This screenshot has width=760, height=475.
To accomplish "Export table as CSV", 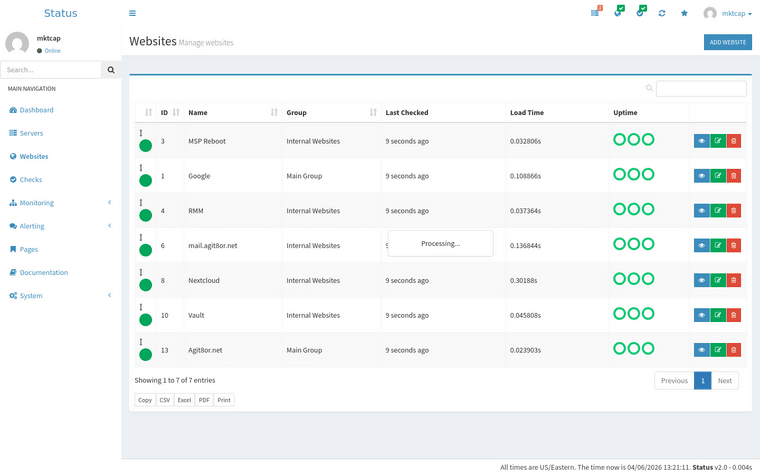I will point(165,400).
